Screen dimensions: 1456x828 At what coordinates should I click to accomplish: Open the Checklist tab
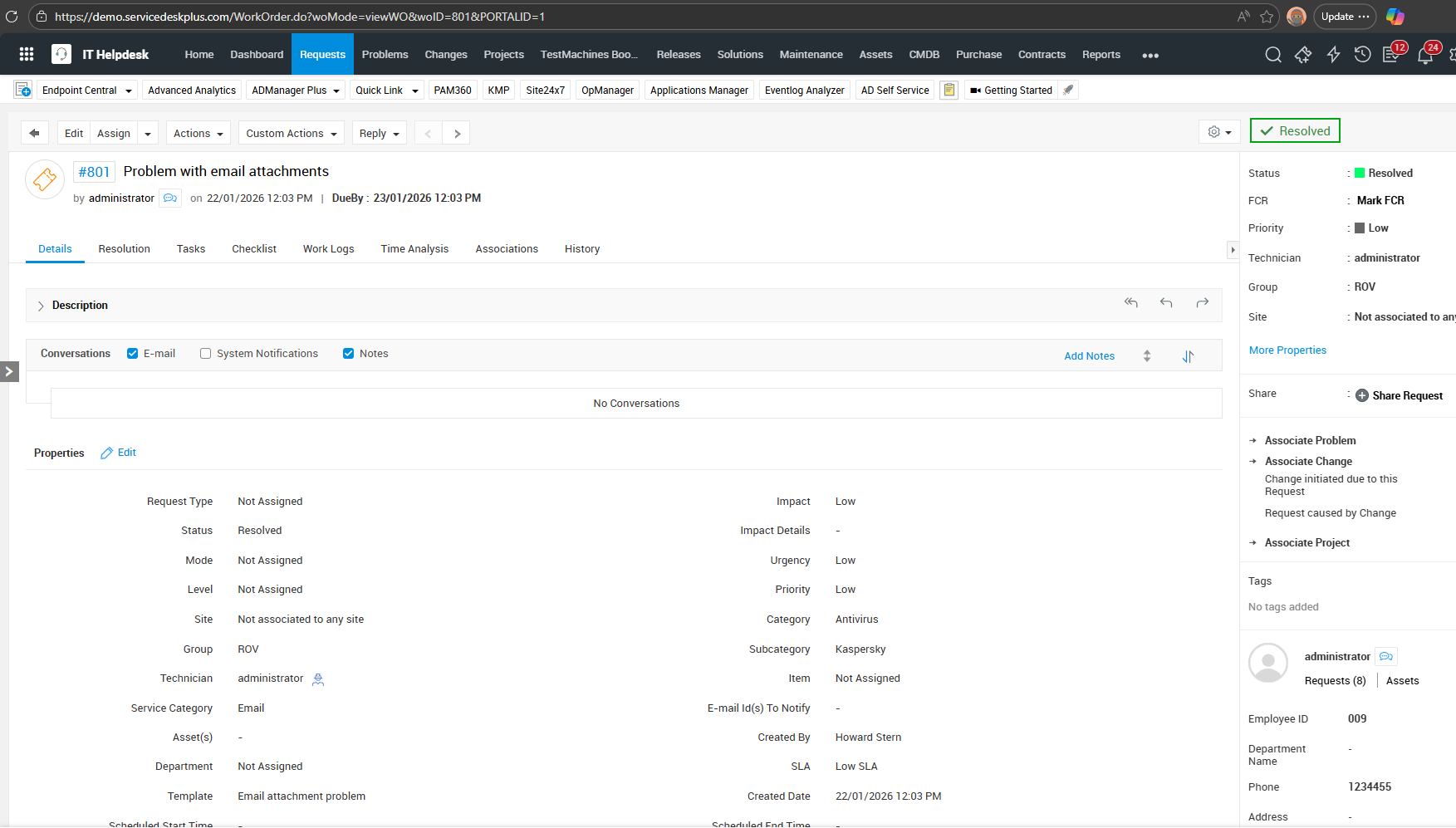click(x=254, y=249)
